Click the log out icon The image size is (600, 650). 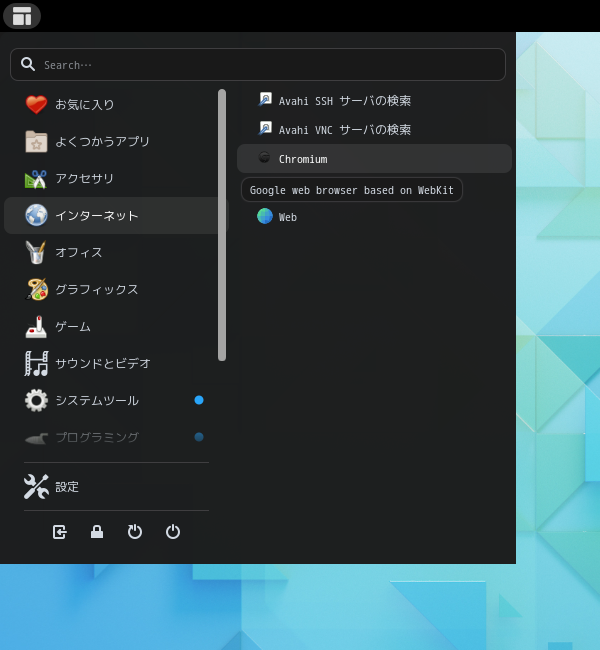click(x=59, y=532)
